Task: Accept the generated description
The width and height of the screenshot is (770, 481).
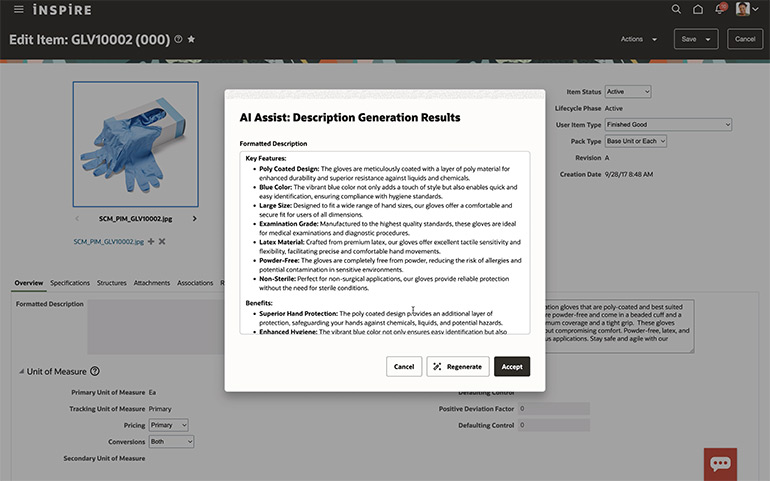Action: click(x=511, y=367)
